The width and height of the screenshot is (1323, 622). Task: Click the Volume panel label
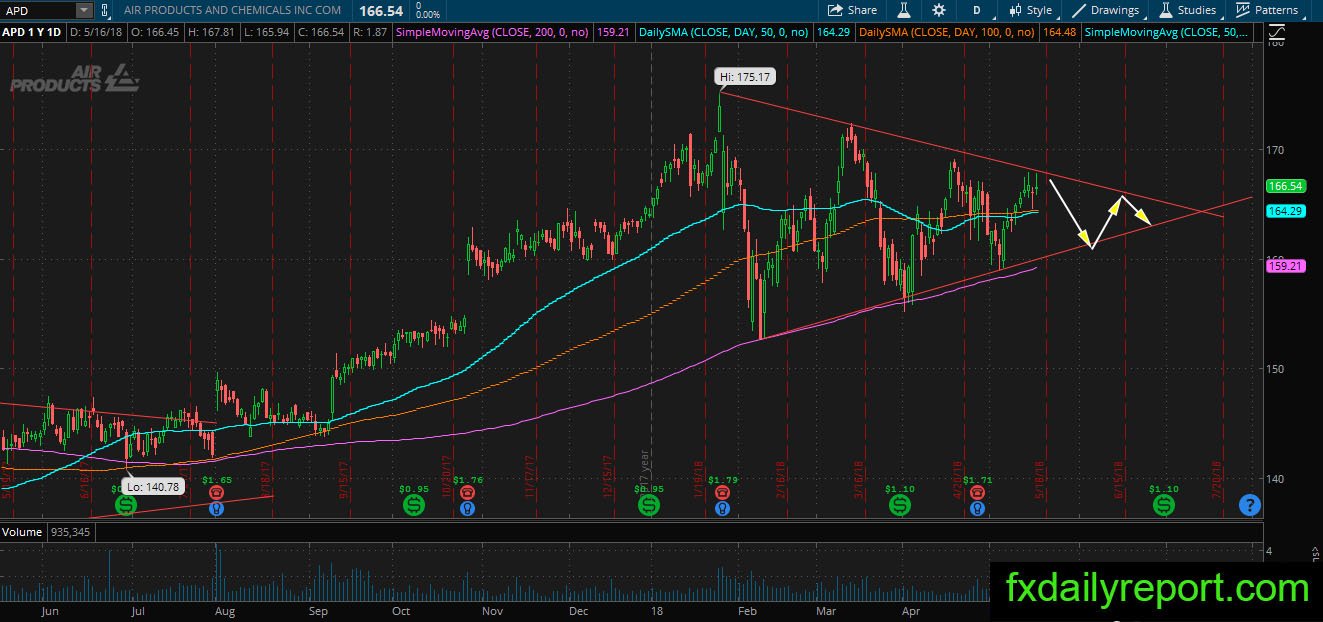point(20,532)
